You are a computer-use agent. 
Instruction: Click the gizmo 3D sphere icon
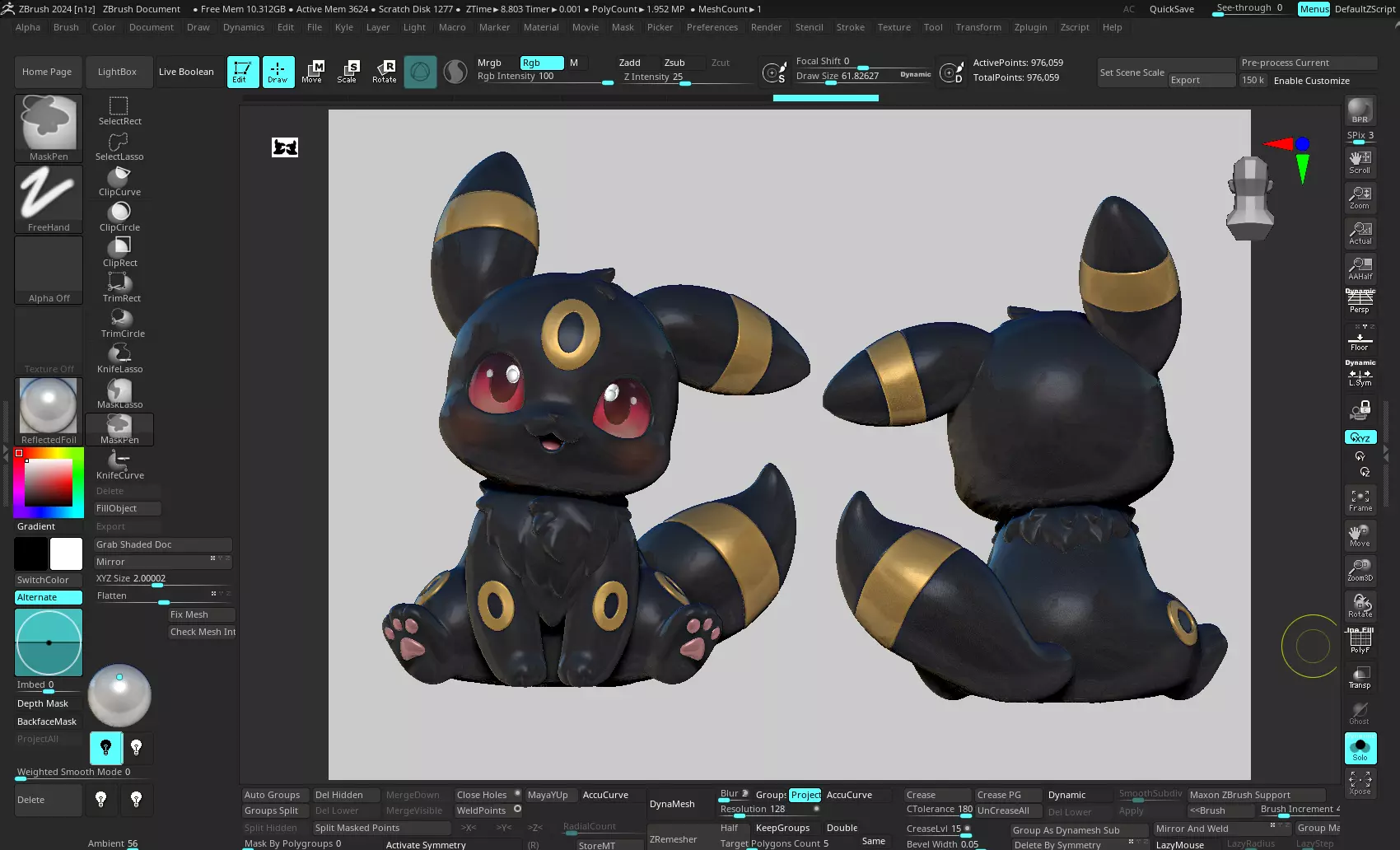click(420, 72)
